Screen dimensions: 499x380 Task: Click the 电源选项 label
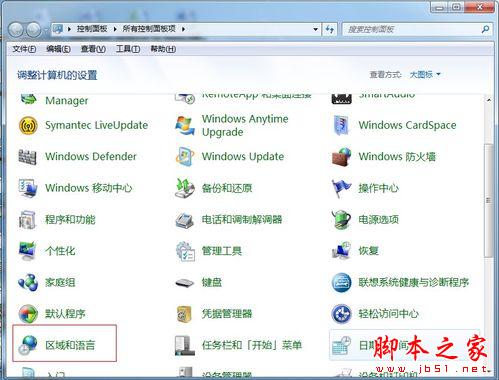(x=379, y=219)
